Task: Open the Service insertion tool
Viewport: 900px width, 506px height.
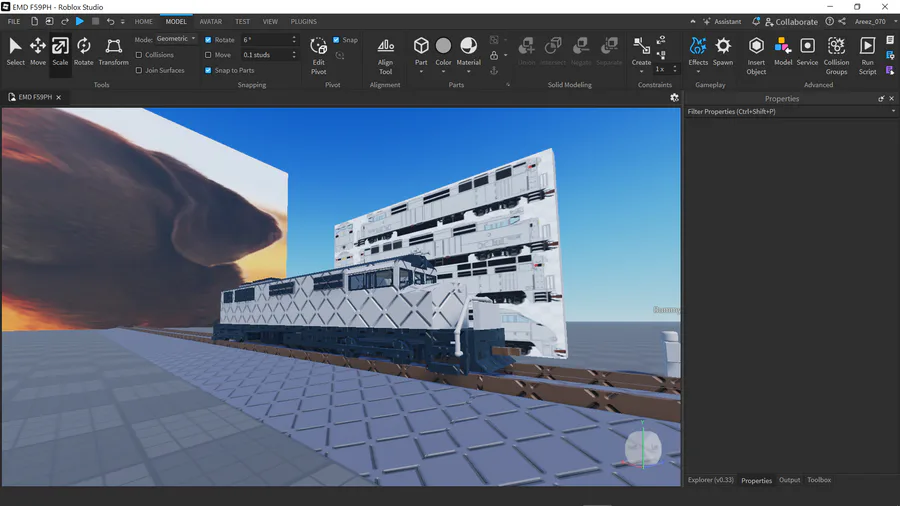Action: pos(807,51)
